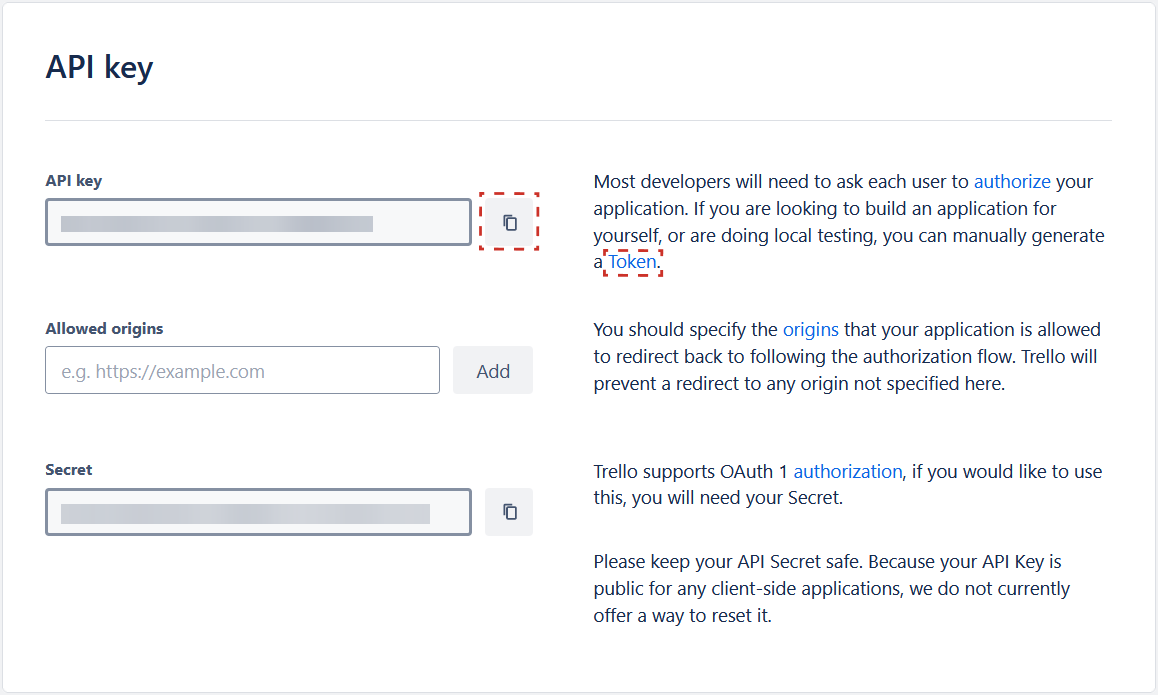Click the Secret field label
This screenshot has width=1158, height=695.
[69, 470]
